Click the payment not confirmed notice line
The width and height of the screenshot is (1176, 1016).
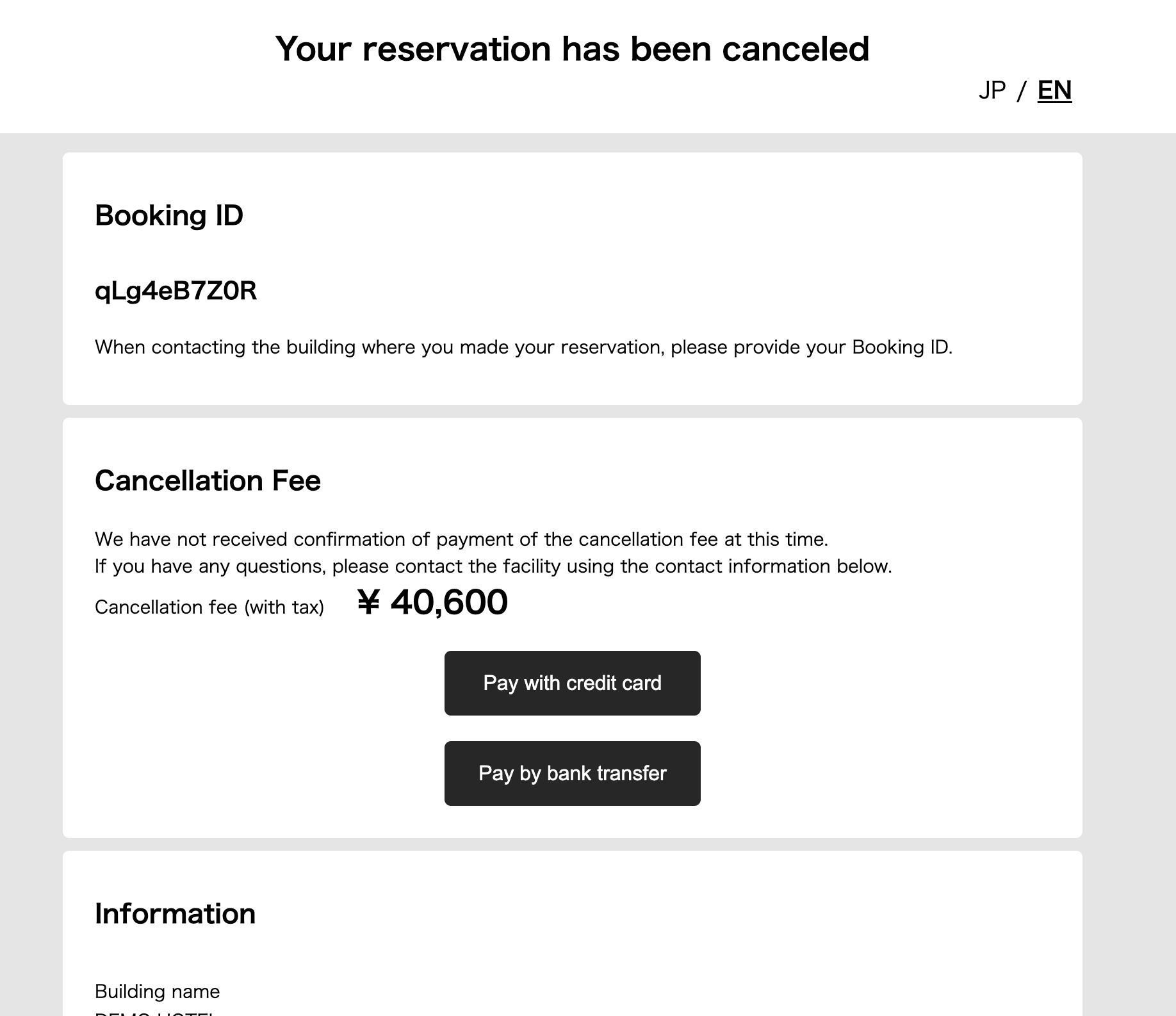tap(461, 539)
